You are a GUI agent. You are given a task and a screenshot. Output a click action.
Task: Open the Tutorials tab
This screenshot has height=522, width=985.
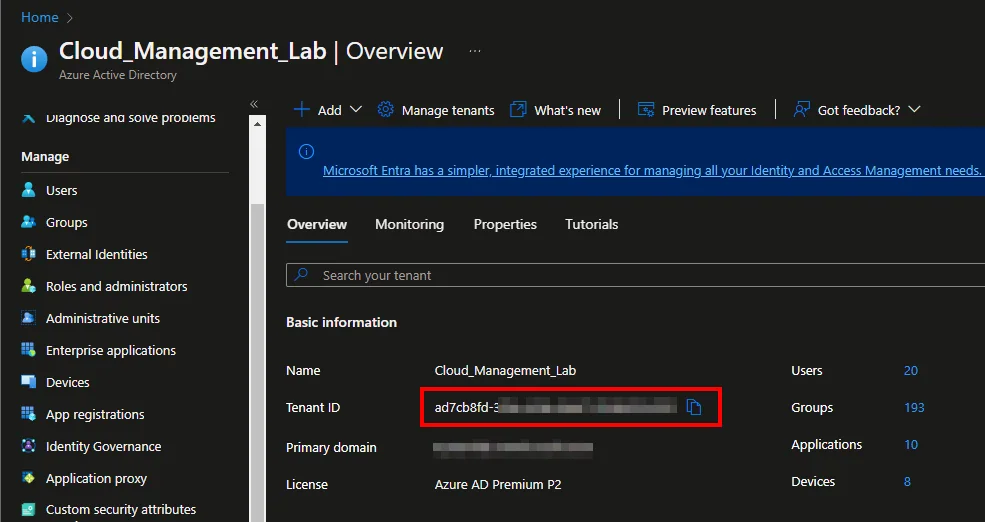point(592,224)
